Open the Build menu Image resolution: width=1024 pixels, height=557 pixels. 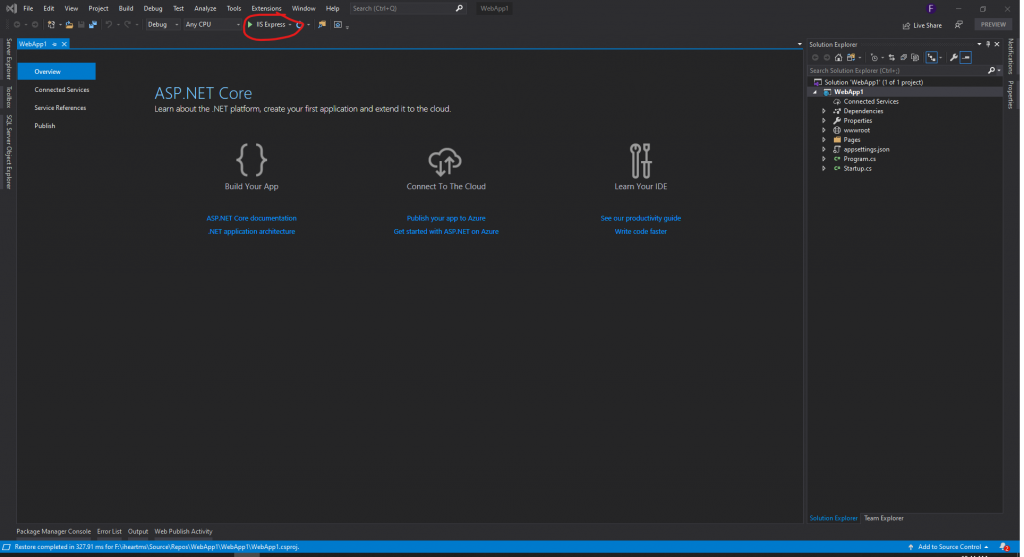coord(126,8)
